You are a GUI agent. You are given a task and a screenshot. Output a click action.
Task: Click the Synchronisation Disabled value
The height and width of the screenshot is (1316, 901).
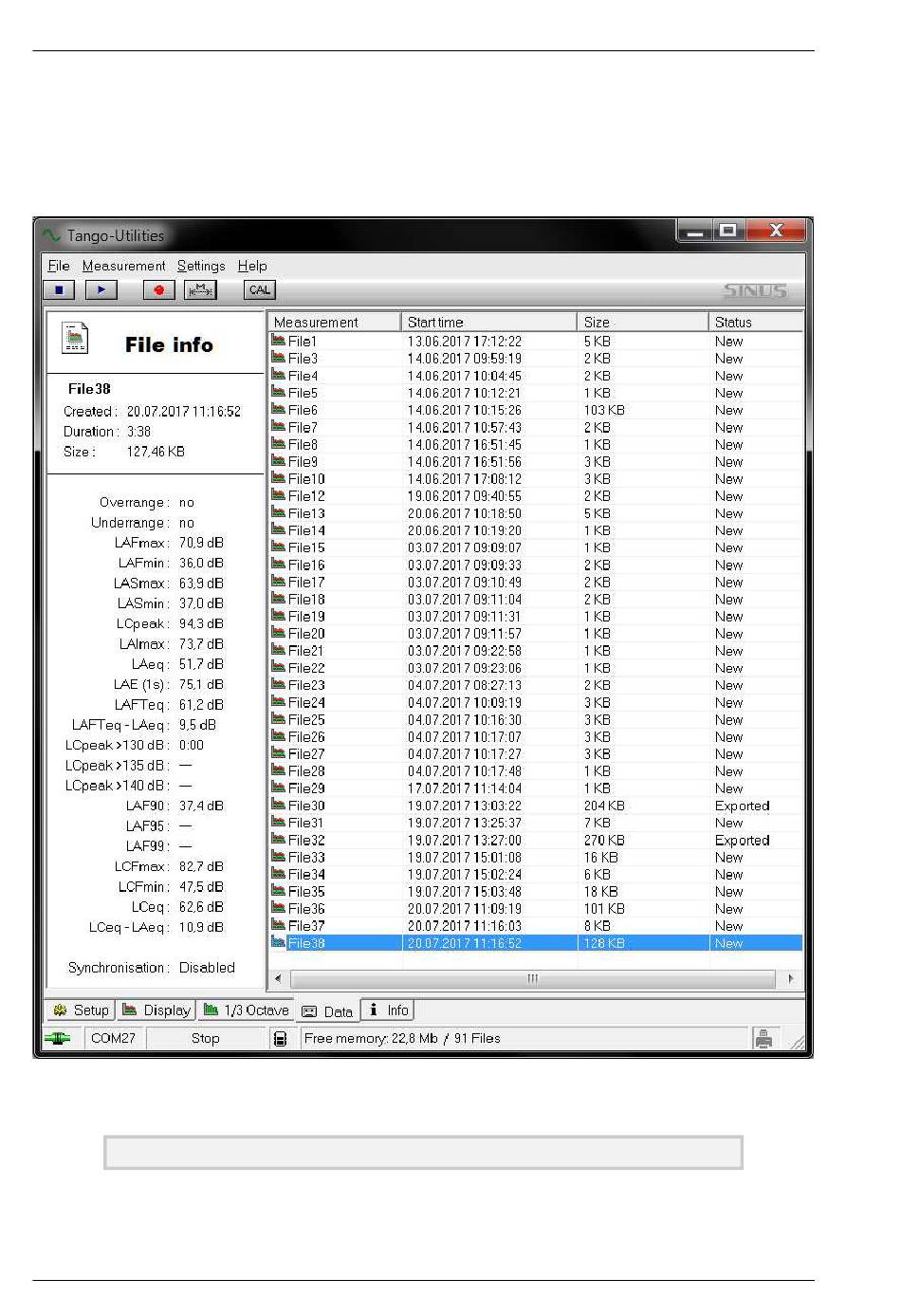(x=207, y=968)
